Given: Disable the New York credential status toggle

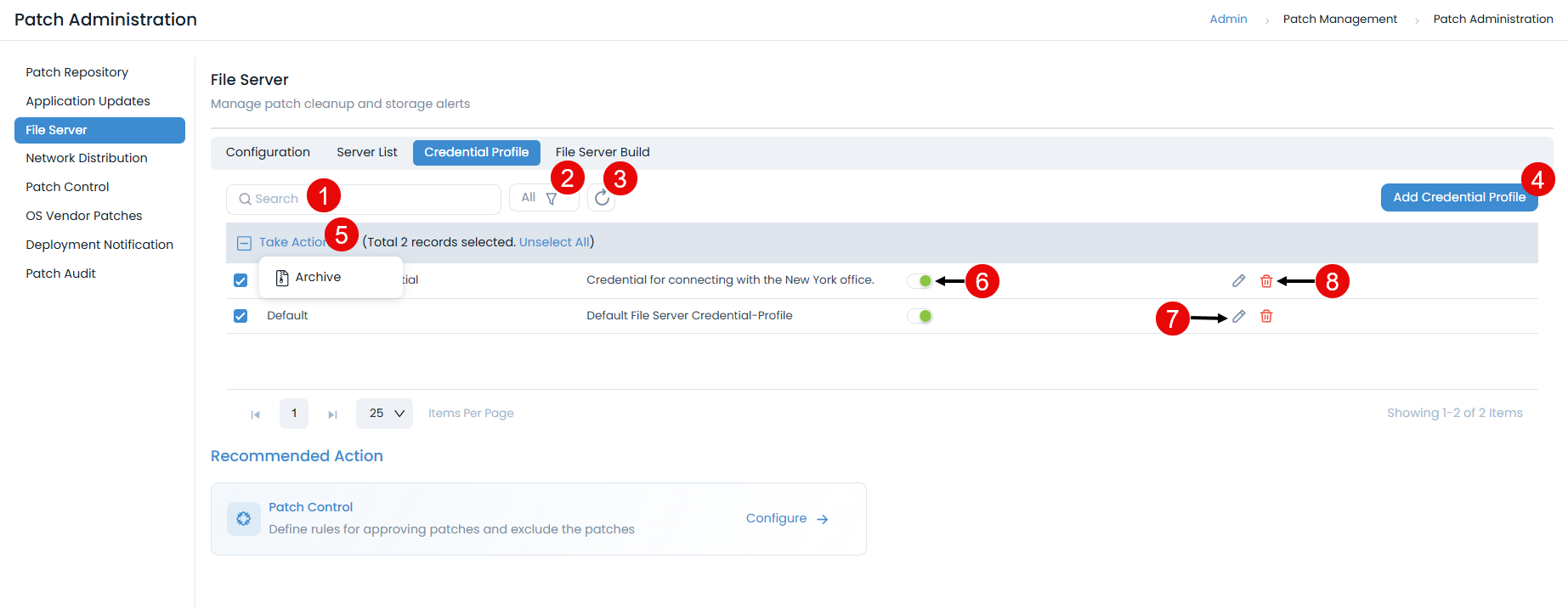Looking at the screenshot, I should (920, 281).
